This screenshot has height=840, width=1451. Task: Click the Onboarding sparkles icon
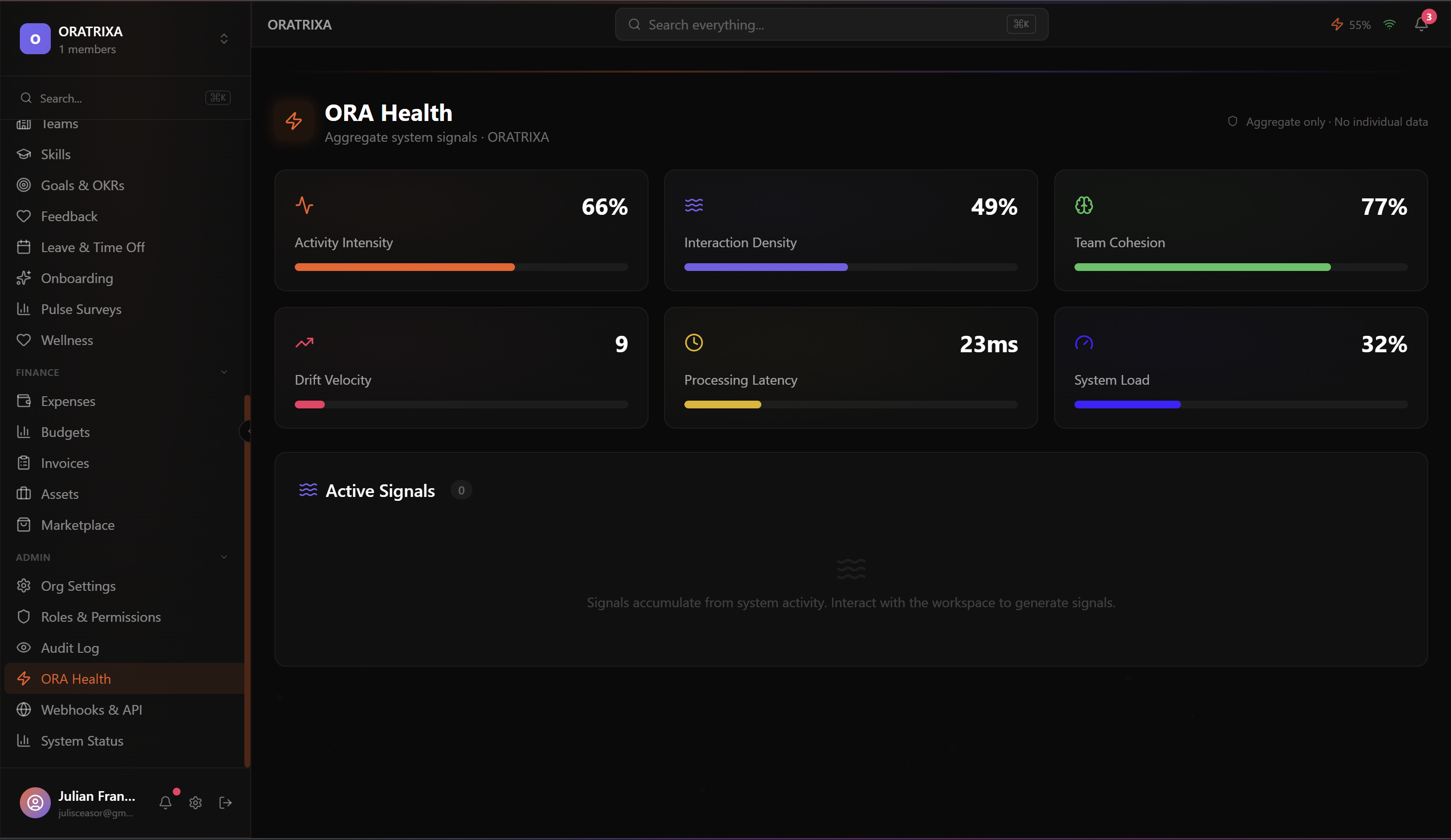click(x=24, y=278)
